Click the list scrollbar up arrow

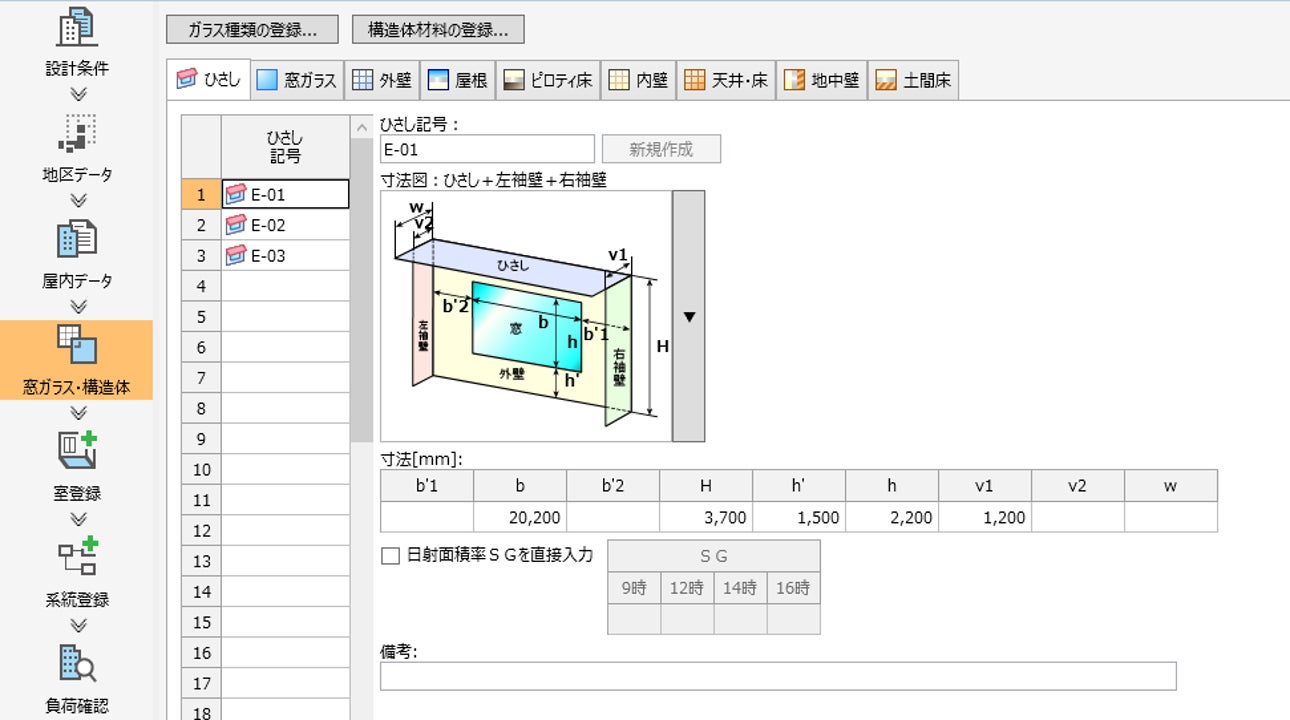(361, 127)
